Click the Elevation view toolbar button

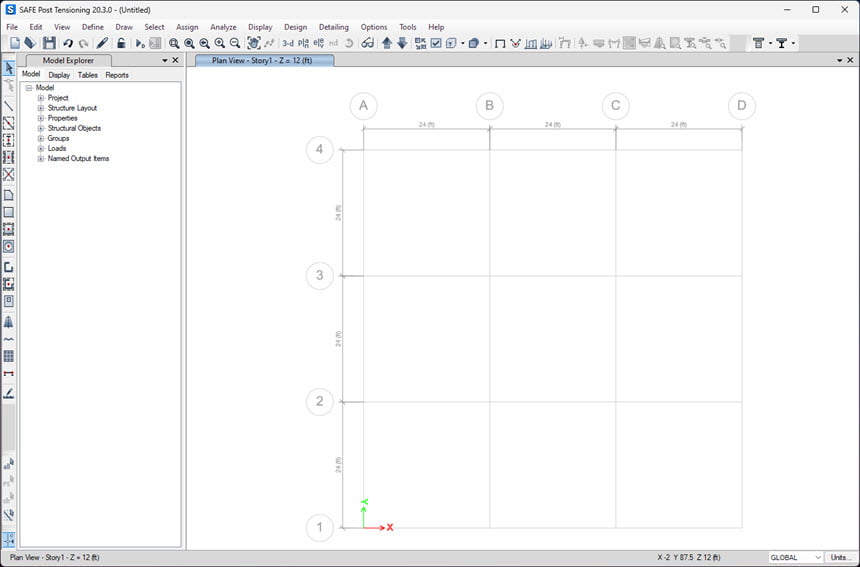319,43
